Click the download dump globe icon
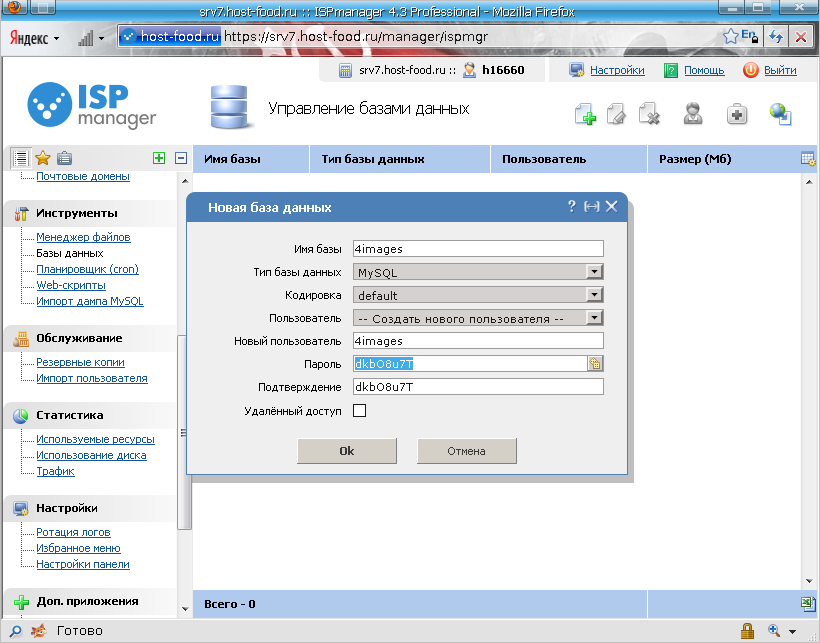The width and height of the screenshot is (820, 643). coord(781,113)
